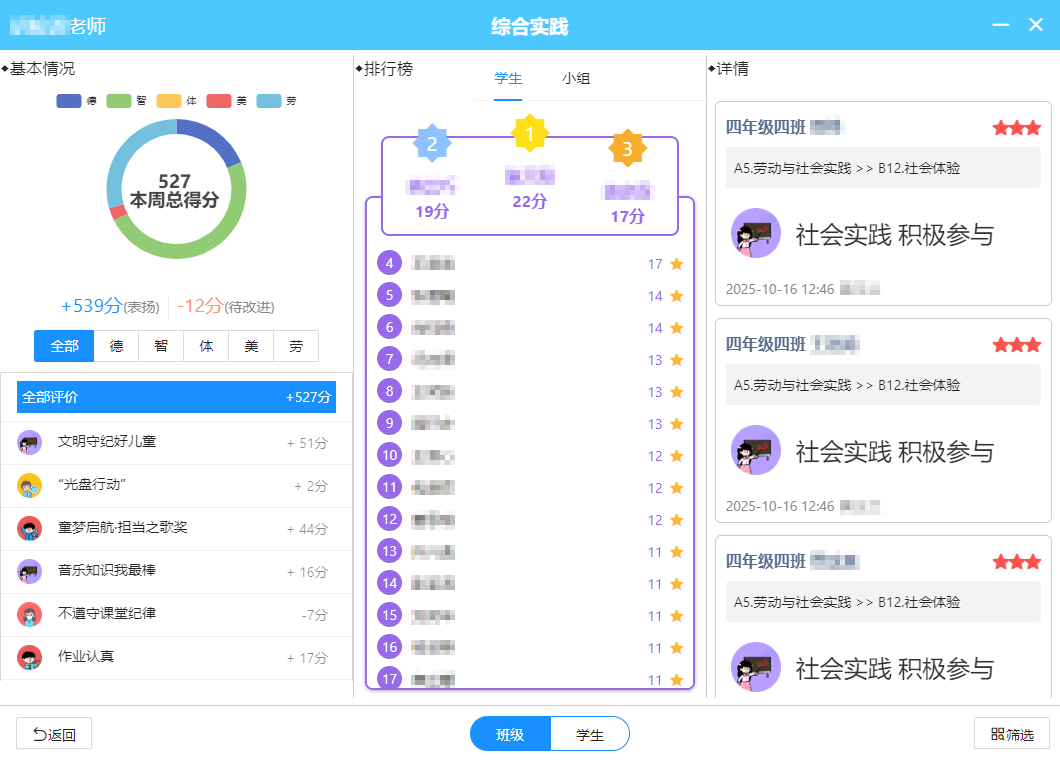Select the 全部评价 summary row

point(176,397)
